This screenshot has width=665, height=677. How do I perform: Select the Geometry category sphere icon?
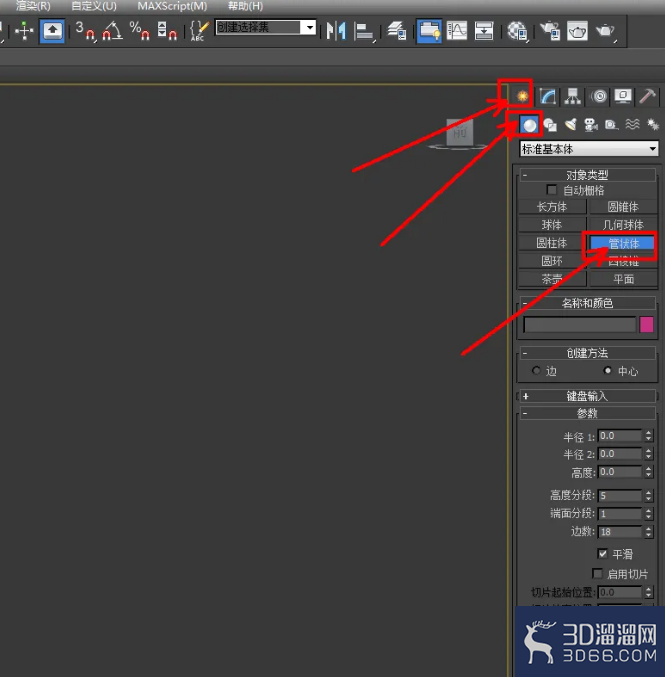click(529, 125)
